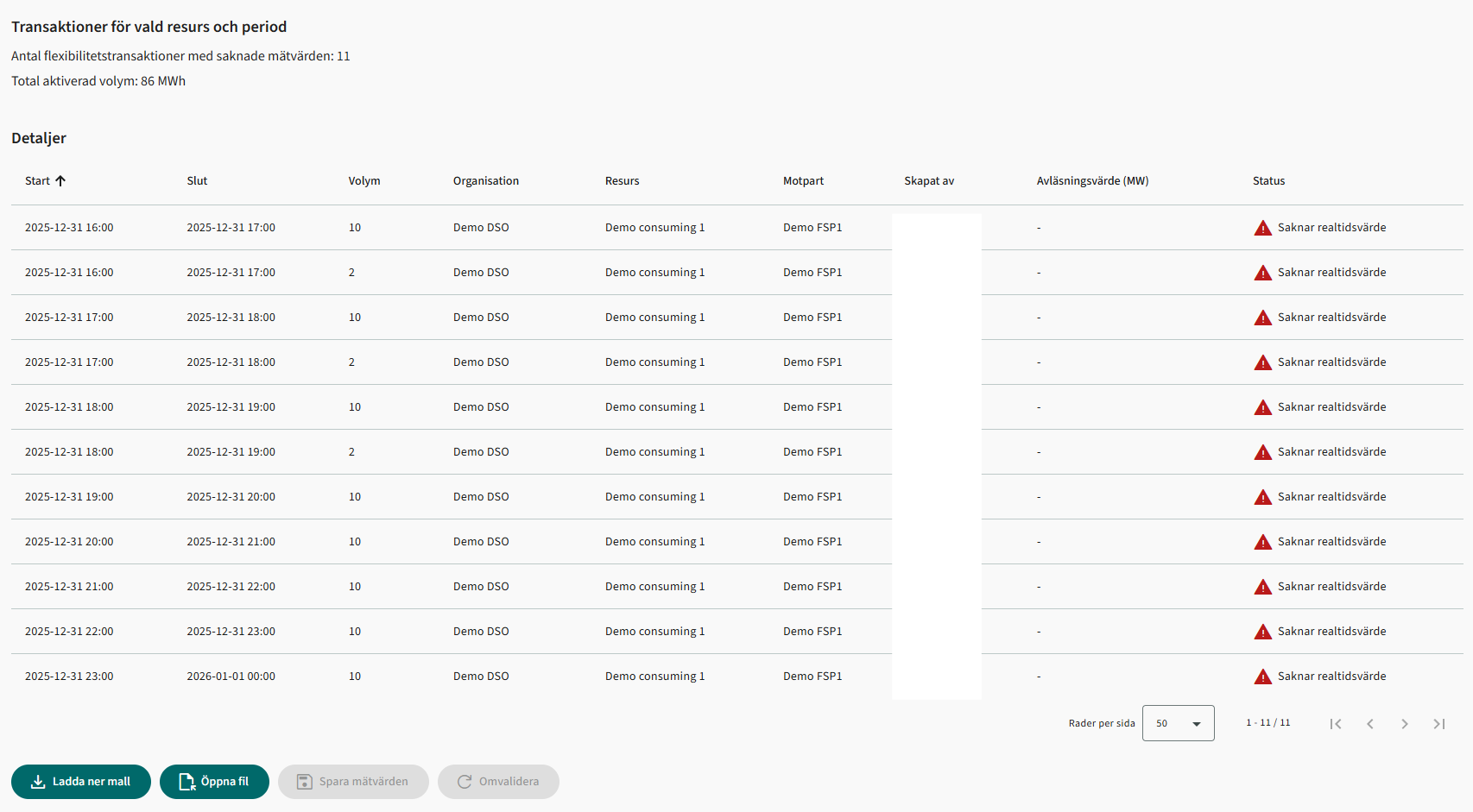Click the Omvalidera button
Screen dimensions: 1473x812
[x=498, y=782]
